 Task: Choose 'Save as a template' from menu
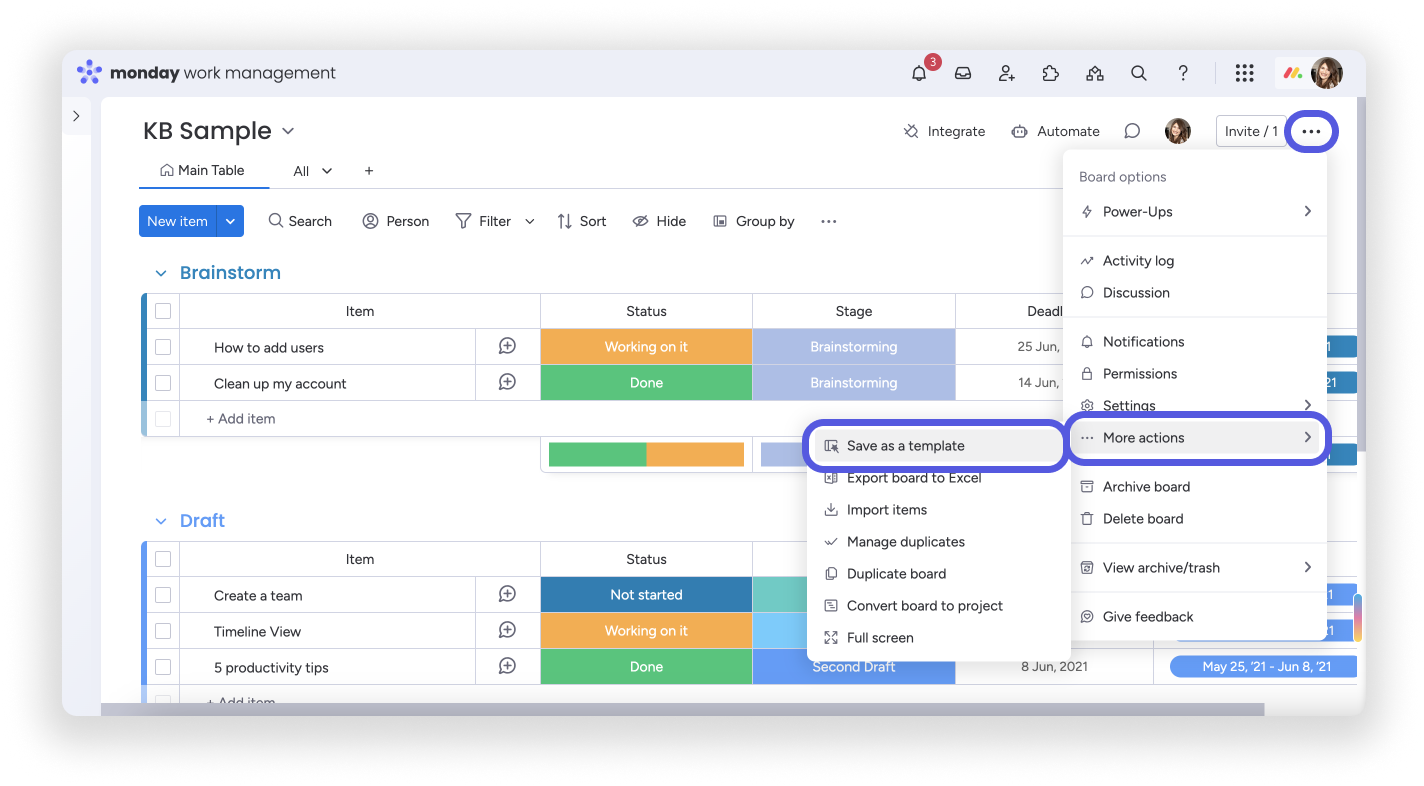click(x=905, y=446)
